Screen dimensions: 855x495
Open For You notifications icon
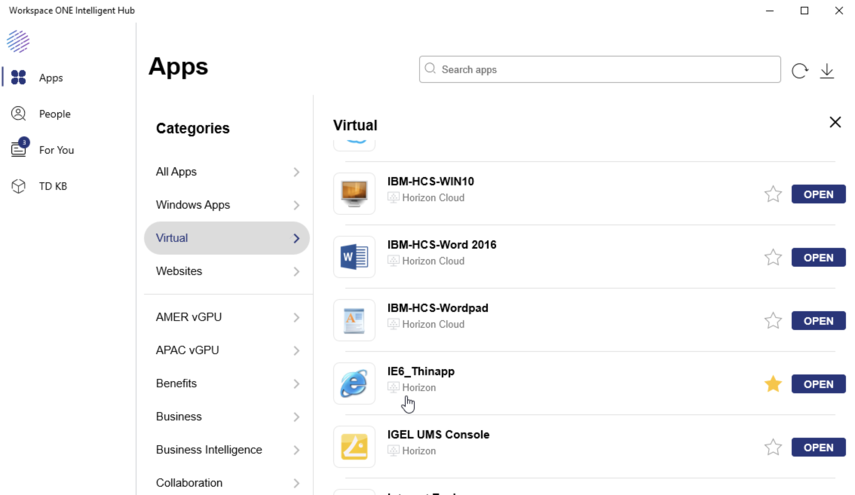click(x=19, y=149)
